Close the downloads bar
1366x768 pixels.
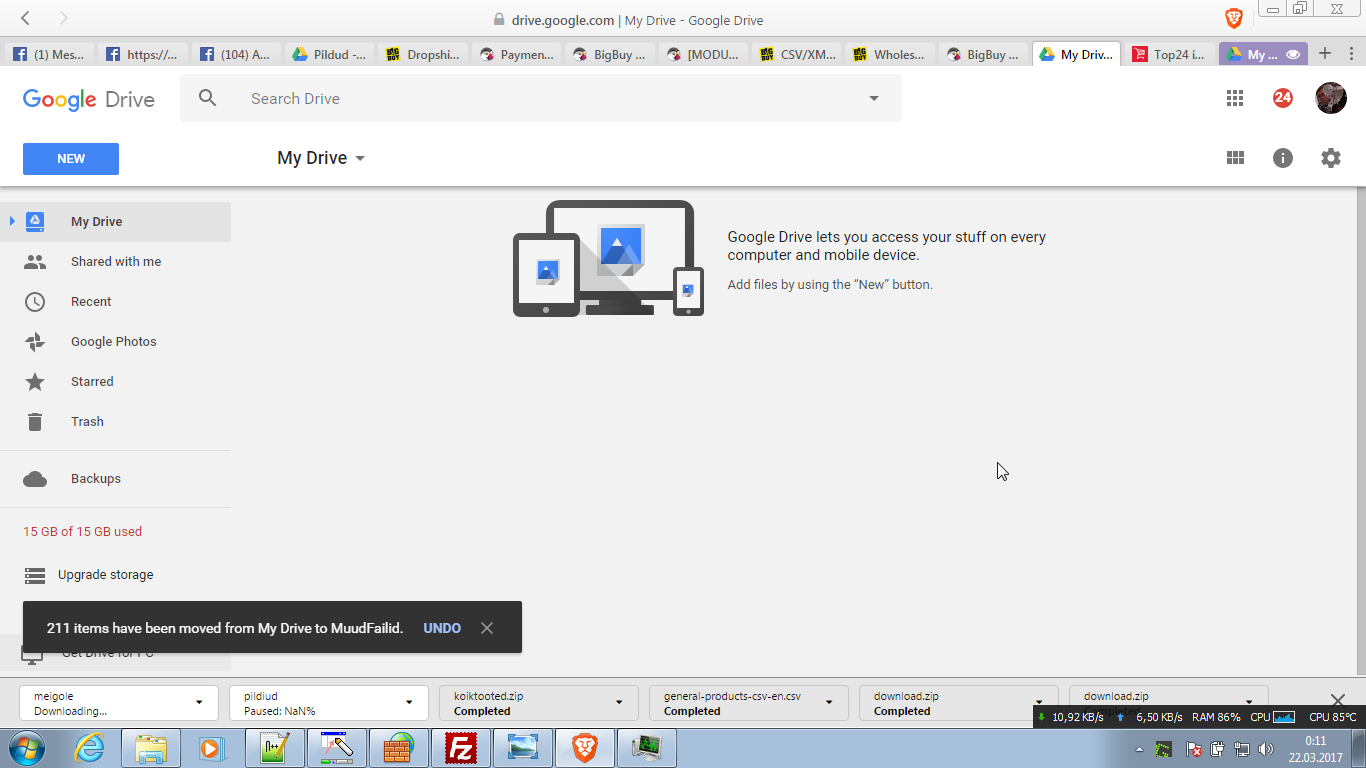pos(1338,700)
